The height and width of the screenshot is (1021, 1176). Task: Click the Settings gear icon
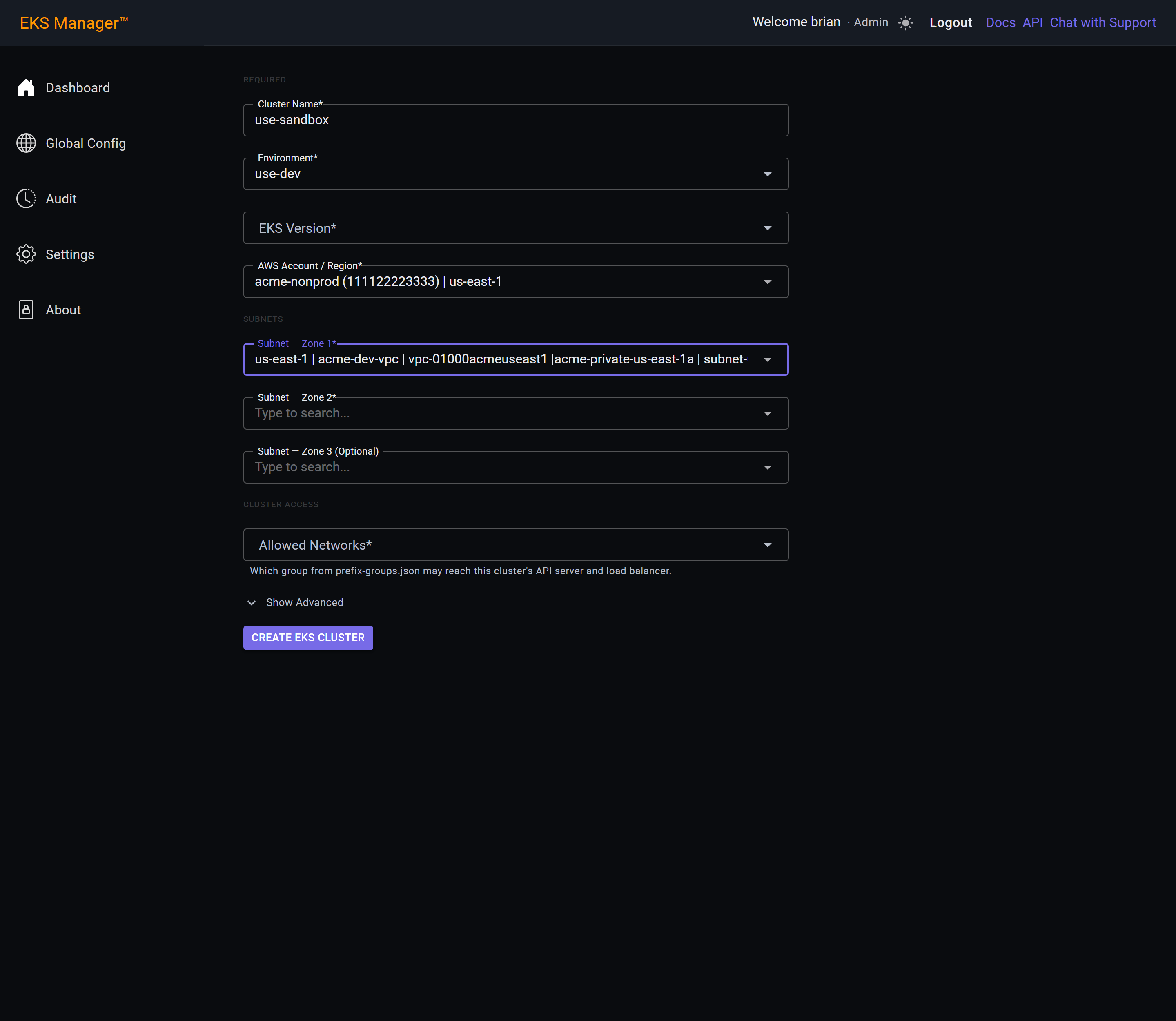pos(26,254)
